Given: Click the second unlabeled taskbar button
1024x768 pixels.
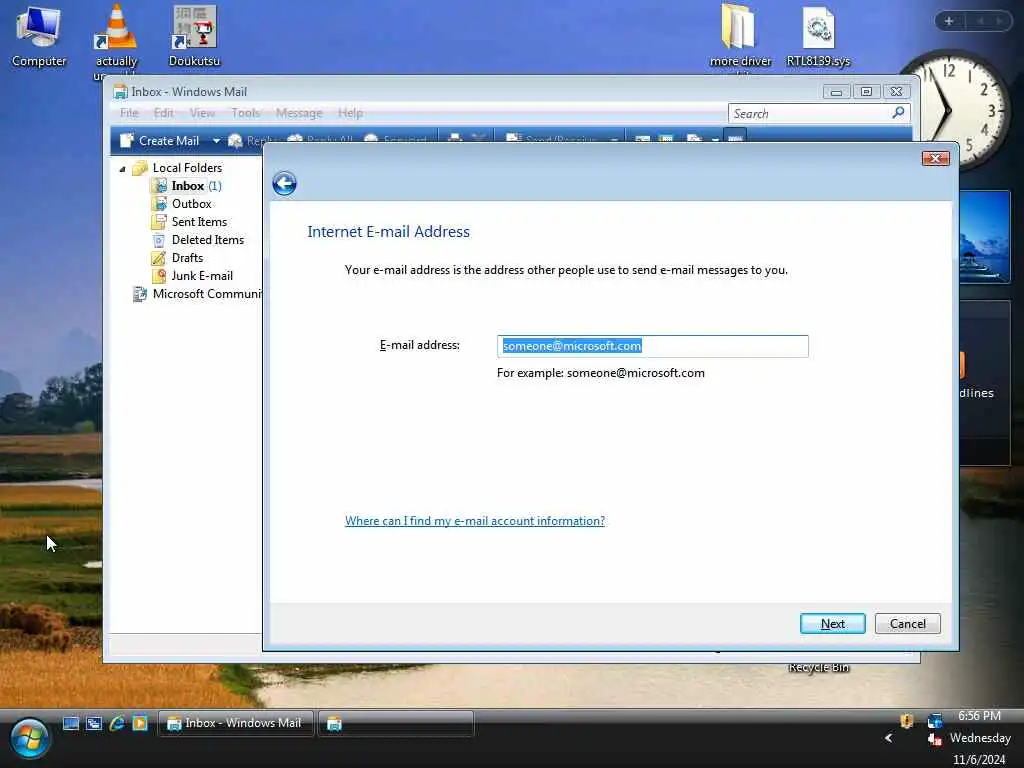Looking at the screenshot, I should [396, 723].
